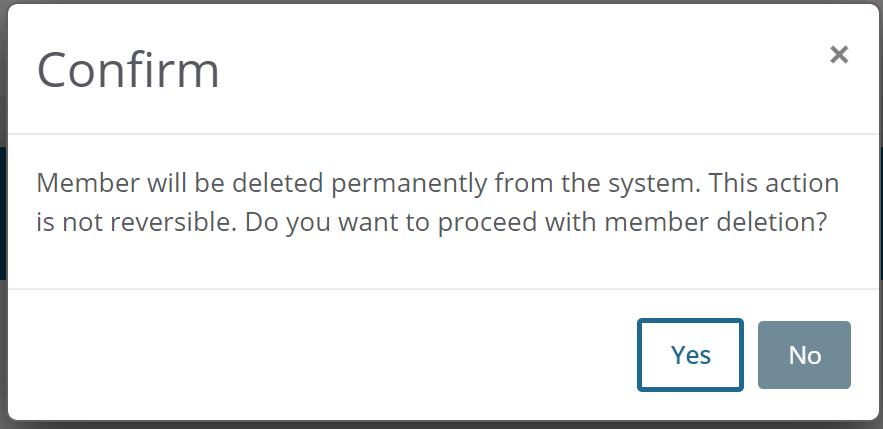This screenshot has width=883, height=429.
Task: Click the "Member will be deleted permanently" message
Action: pos(262,183)
